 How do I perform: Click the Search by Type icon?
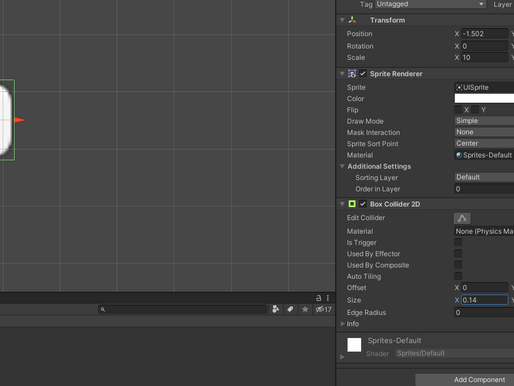pos(276,309)
